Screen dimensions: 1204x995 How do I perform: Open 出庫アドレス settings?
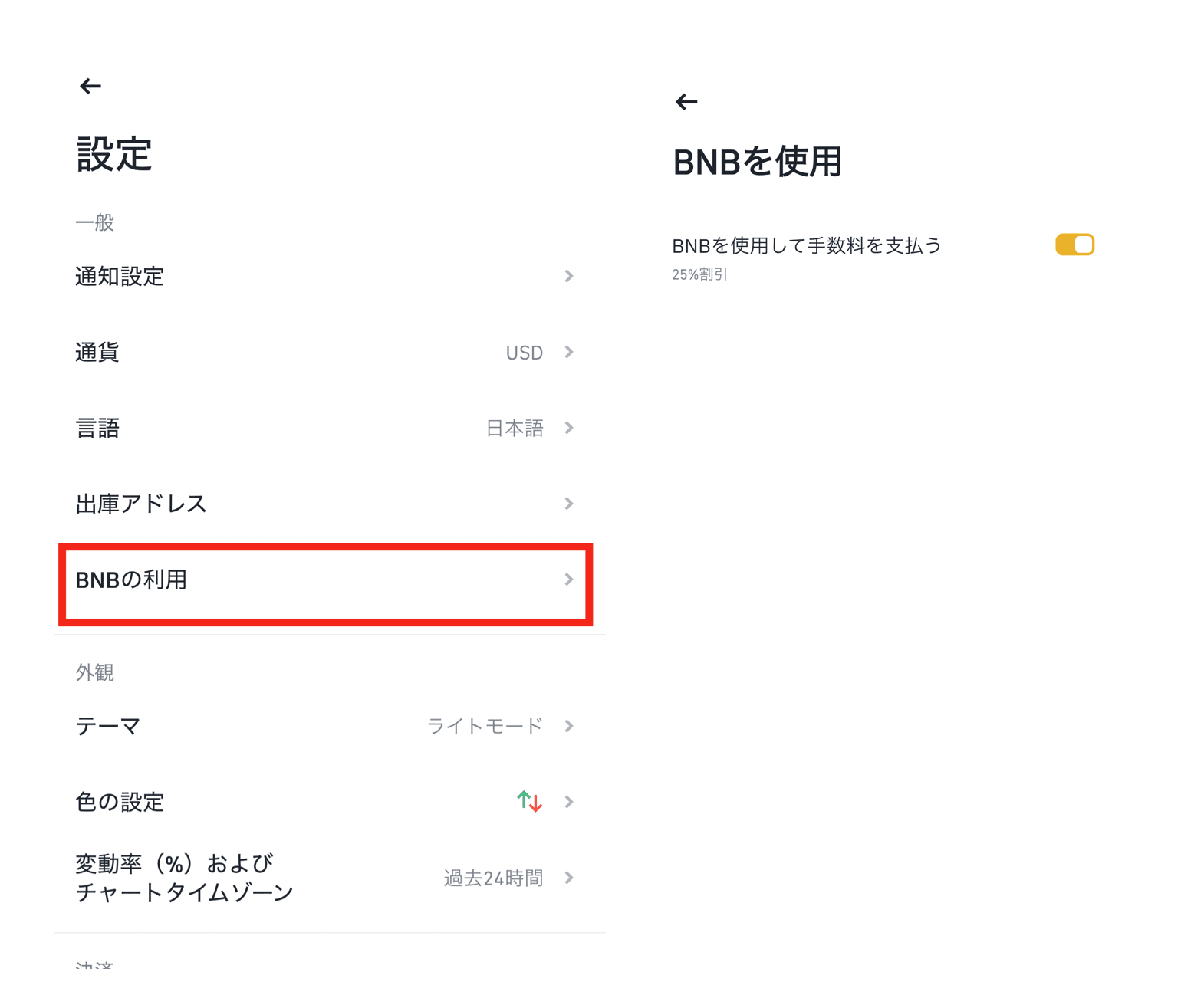pos(325,504)
